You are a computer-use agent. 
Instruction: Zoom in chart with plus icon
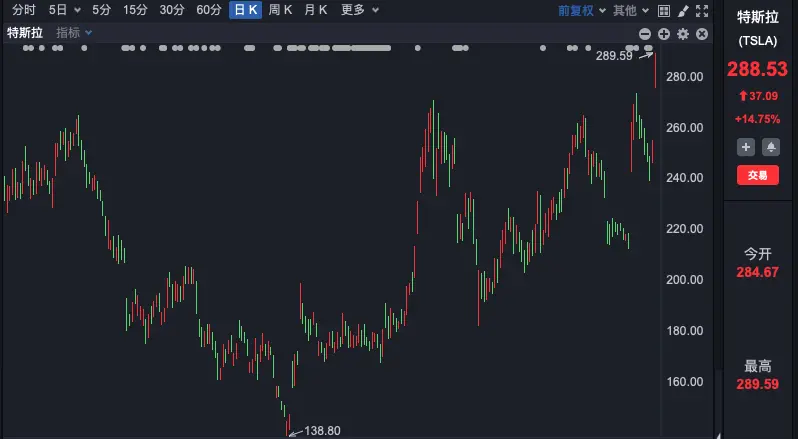click(664, 34)
